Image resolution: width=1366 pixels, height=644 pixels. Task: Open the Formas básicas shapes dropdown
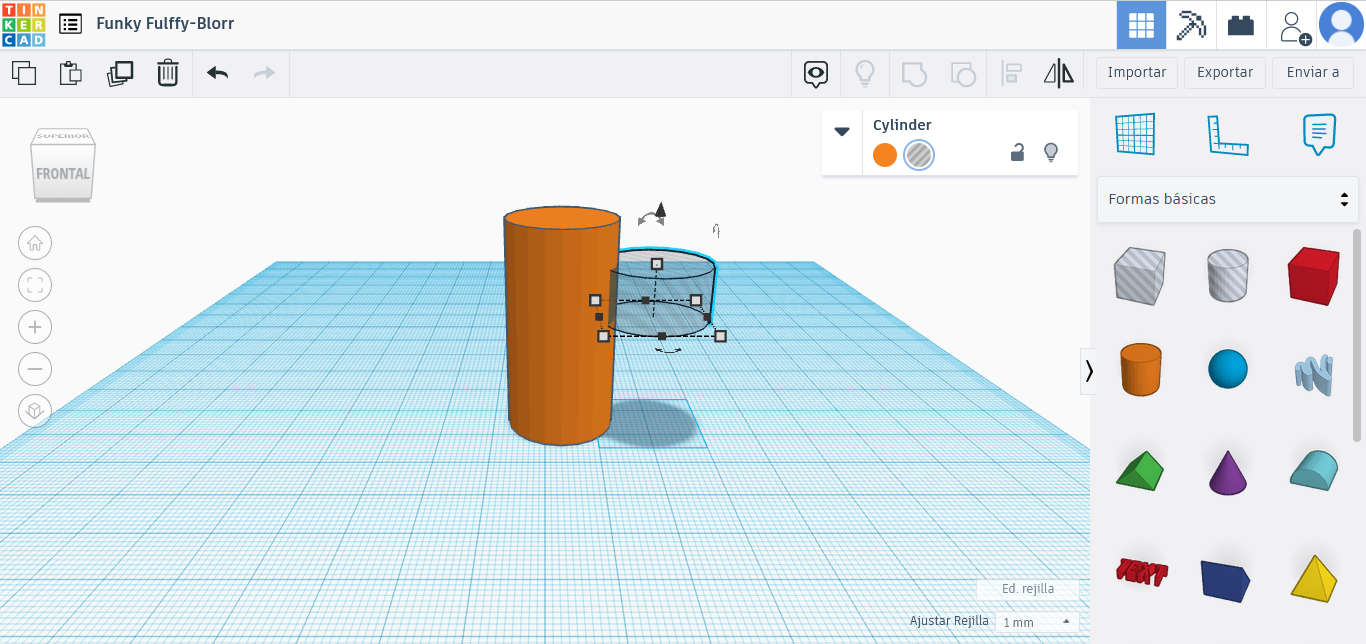click(1228, 199)
